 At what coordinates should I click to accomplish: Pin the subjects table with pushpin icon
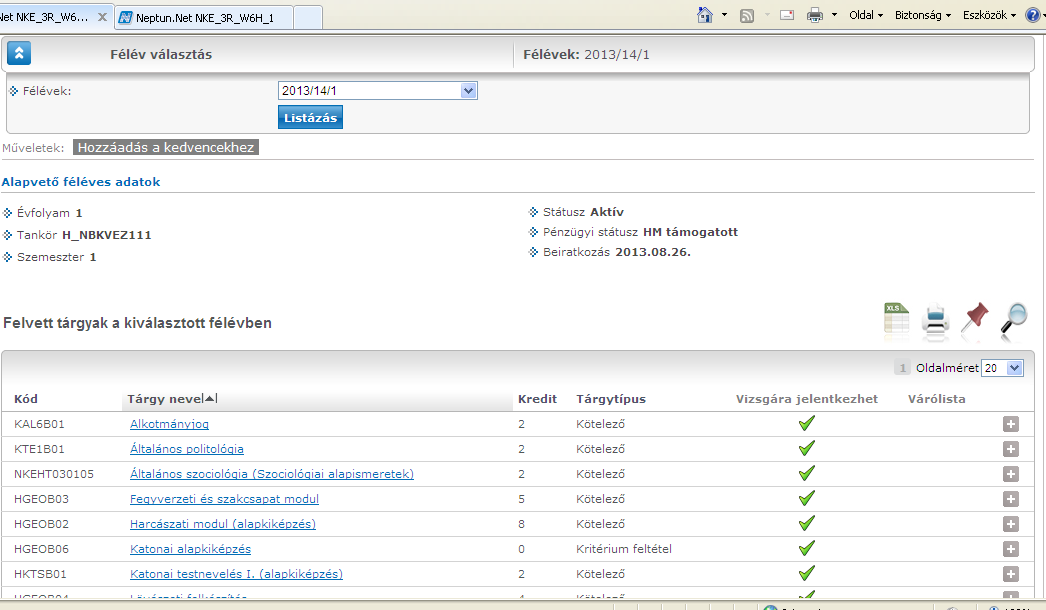[x=975, y=317]
